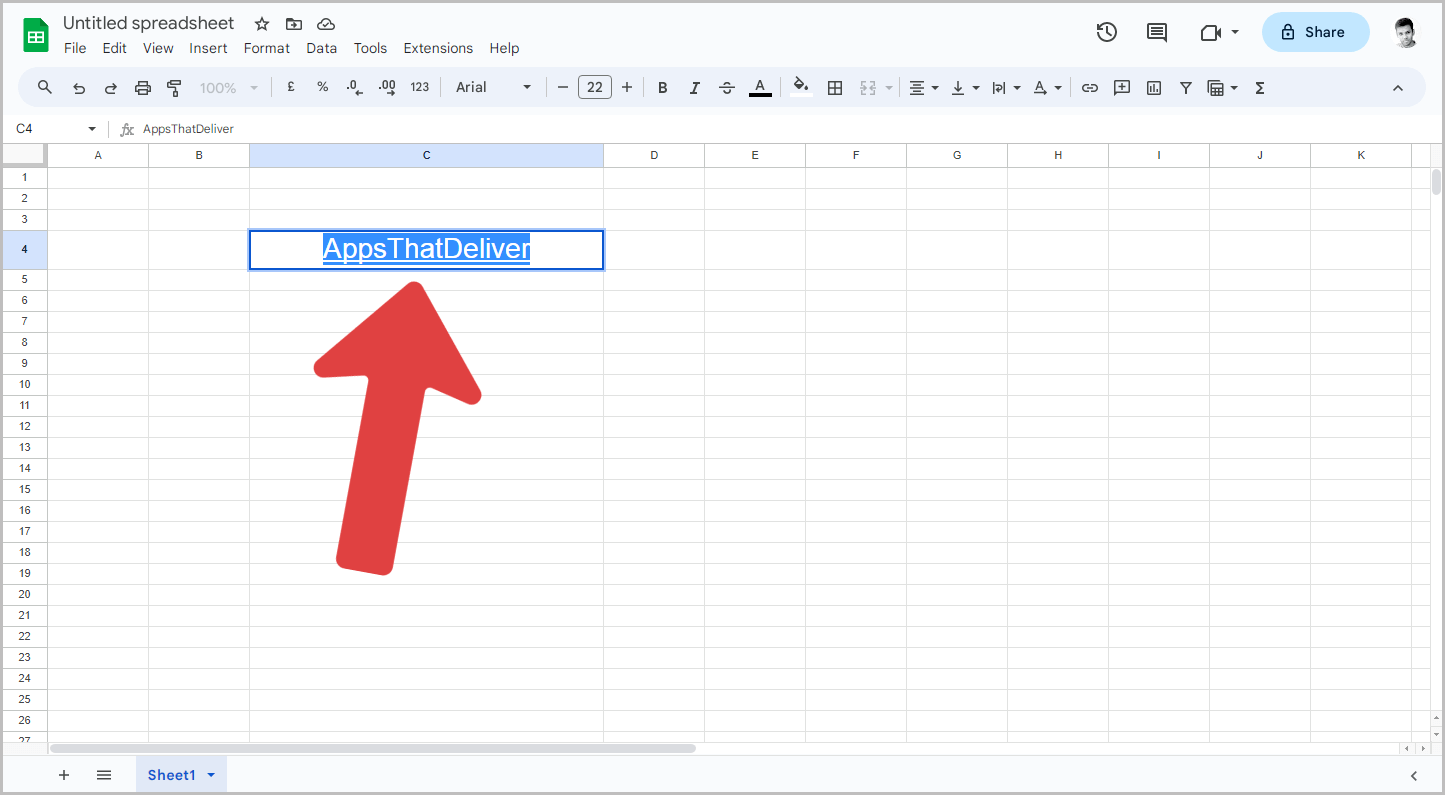The image size is (1445, 795).
Task: Toggle bold formatting on selected text
Action: pyautogui.click(x=662, y=87)
